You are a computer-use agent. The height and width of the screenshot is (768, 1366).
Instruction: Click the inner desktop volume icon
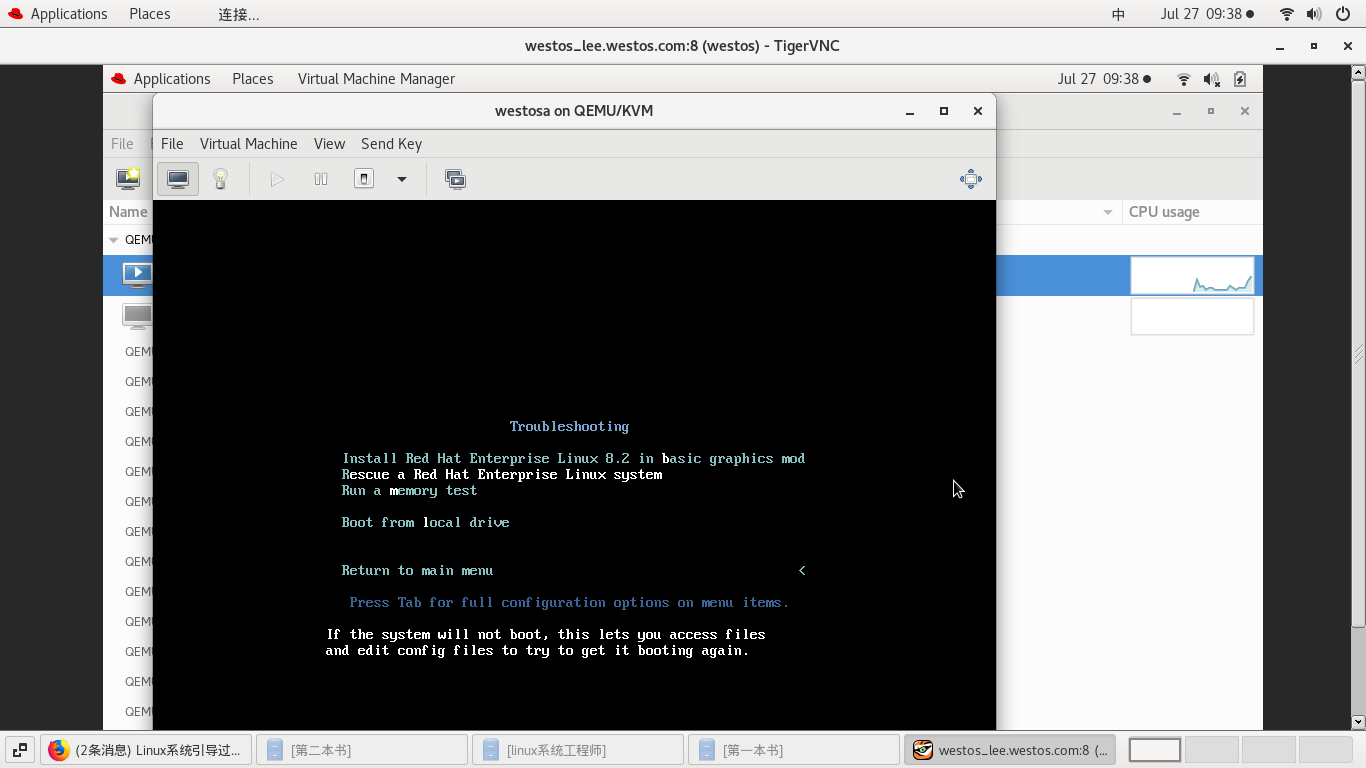click(1212, 79)
